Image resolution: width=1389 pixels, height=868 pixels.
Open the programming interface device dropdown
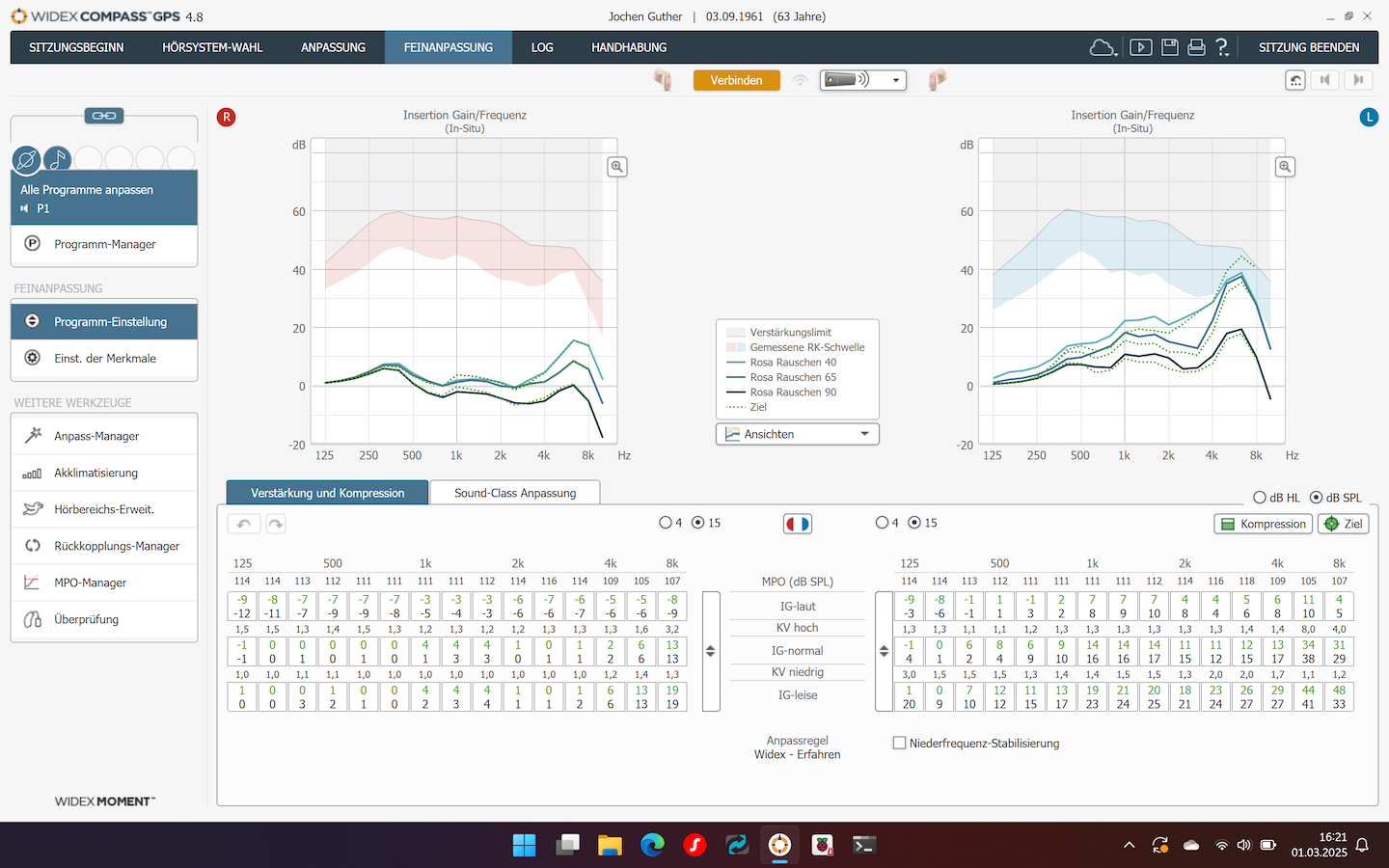coord(862,80)
